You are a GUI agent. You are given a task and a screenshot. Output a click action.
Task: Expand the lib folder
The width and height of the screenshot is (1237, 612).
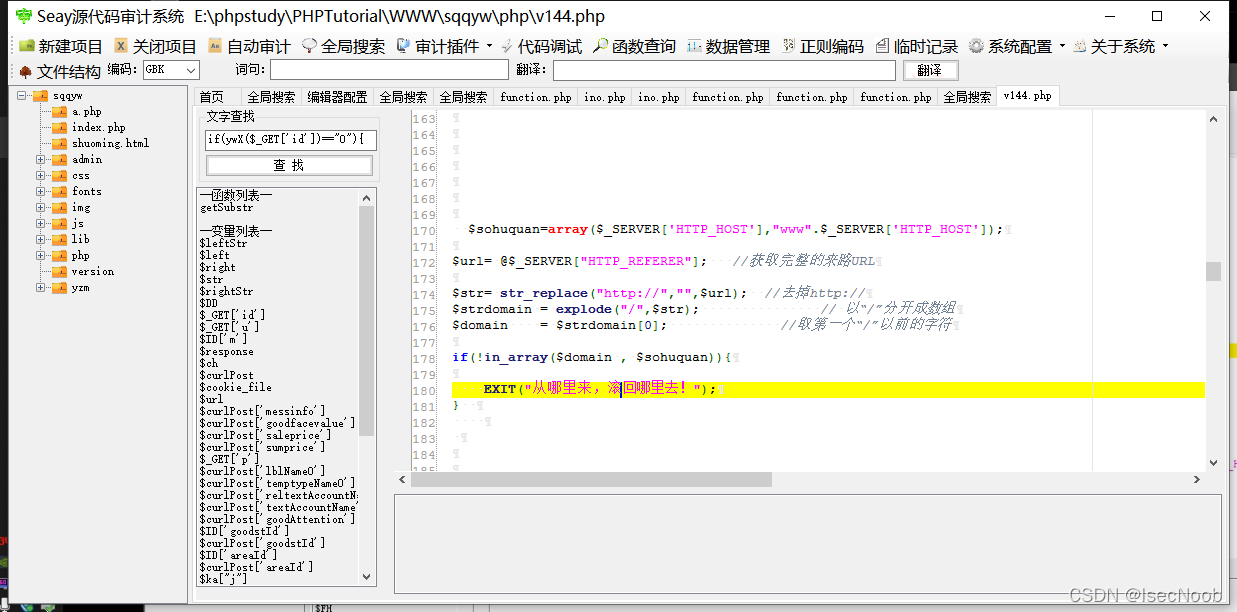click(40, 240)
